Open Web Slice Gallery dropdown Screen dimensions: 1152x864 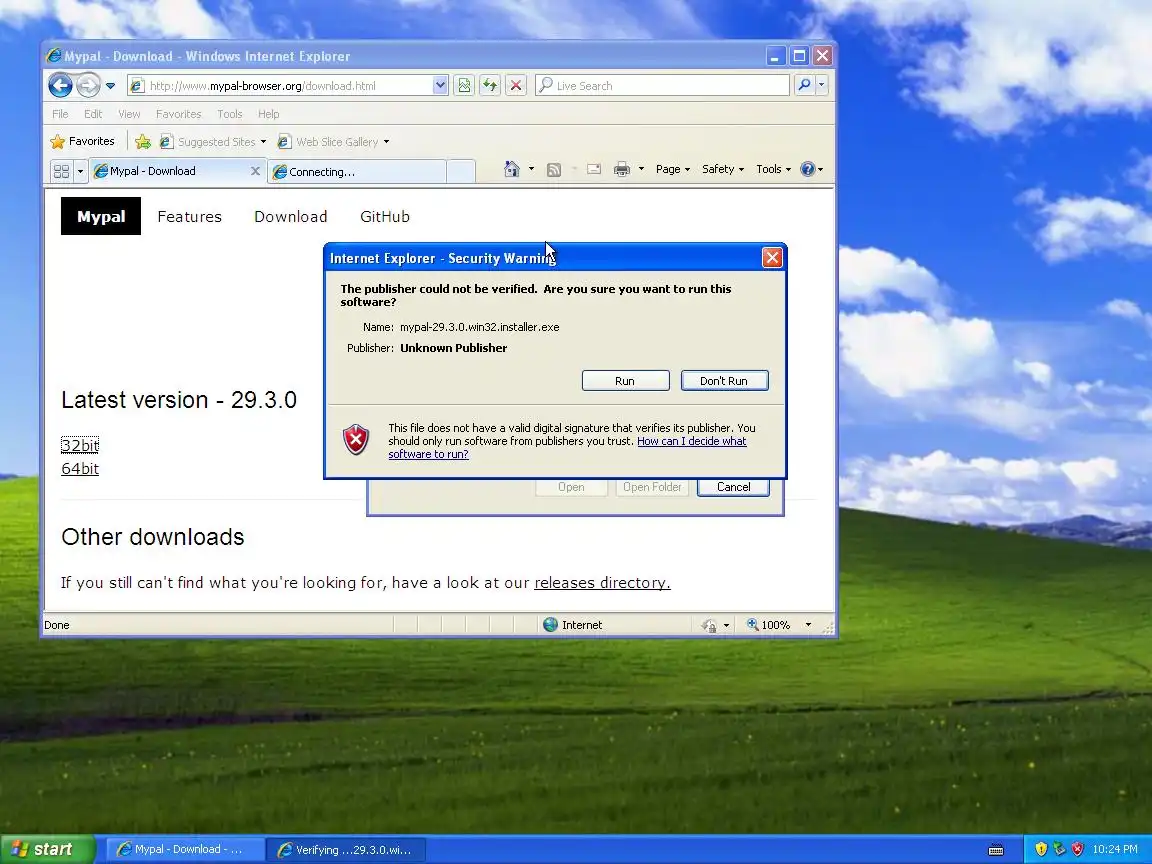[334, 142]
